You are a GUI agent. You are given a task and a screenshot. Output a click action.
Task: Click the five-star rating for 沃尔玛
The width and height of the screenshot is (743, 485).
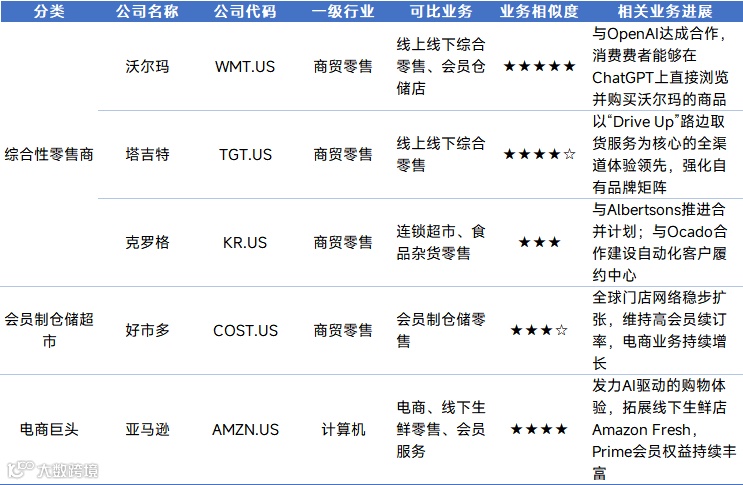539,66
